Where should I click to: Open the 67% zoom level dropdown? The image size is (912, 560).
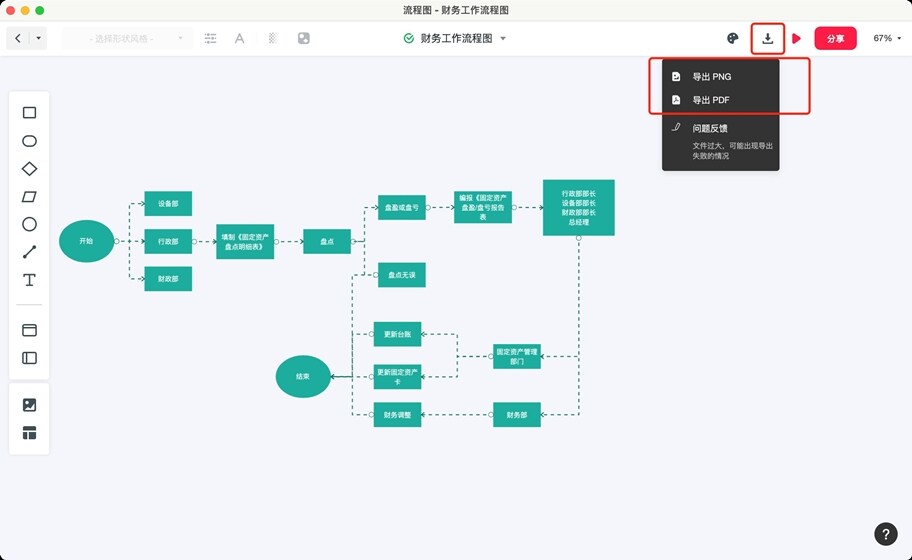point(887,38)
